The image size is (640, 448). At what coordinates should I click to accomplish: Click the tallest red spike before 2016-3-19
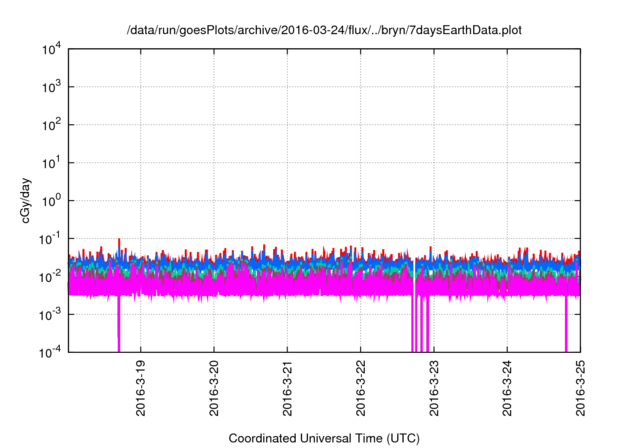click(119, 243)
